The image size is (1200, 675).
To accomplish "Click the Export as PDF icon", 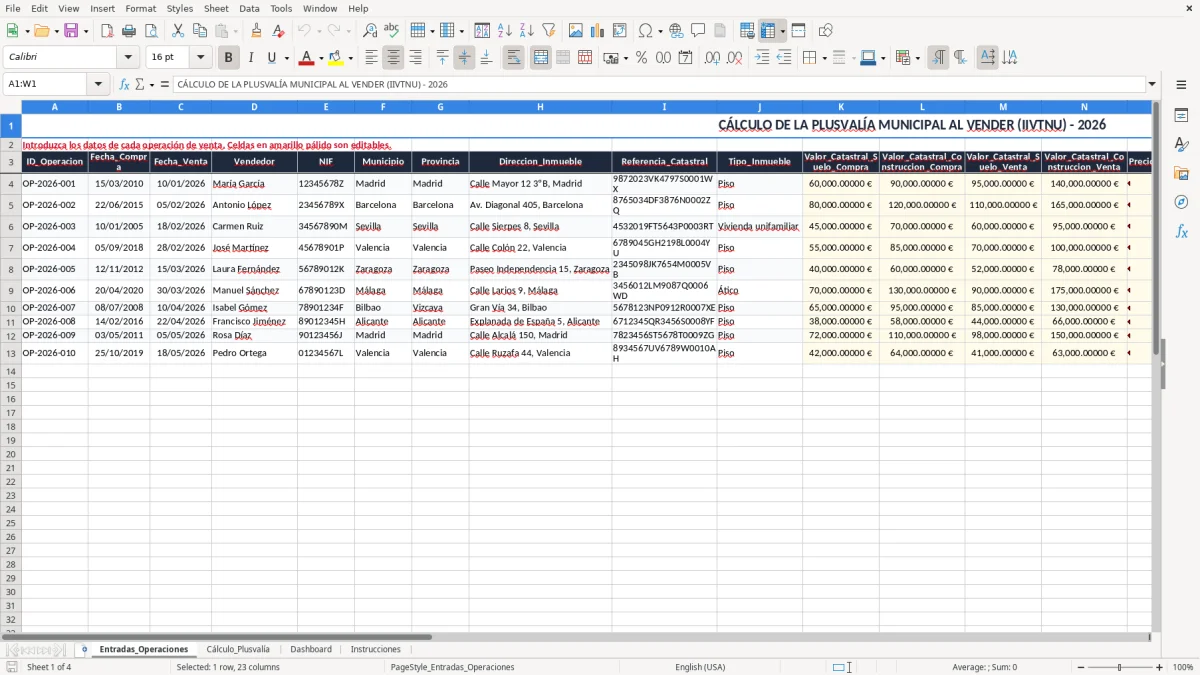I will pos(107,31).
